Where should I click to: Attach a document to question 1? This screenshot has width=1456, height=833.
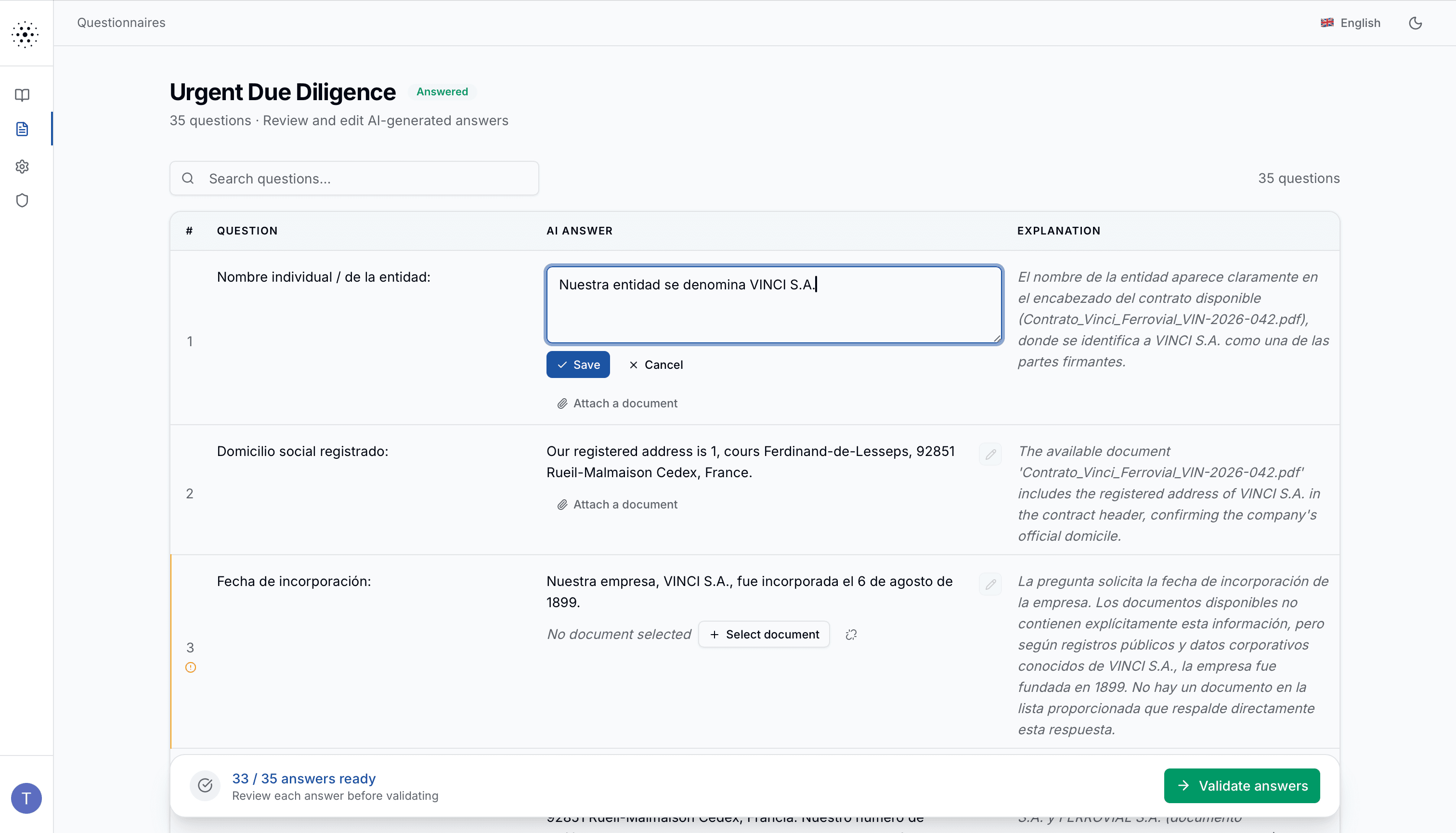(x=616, y=403)
